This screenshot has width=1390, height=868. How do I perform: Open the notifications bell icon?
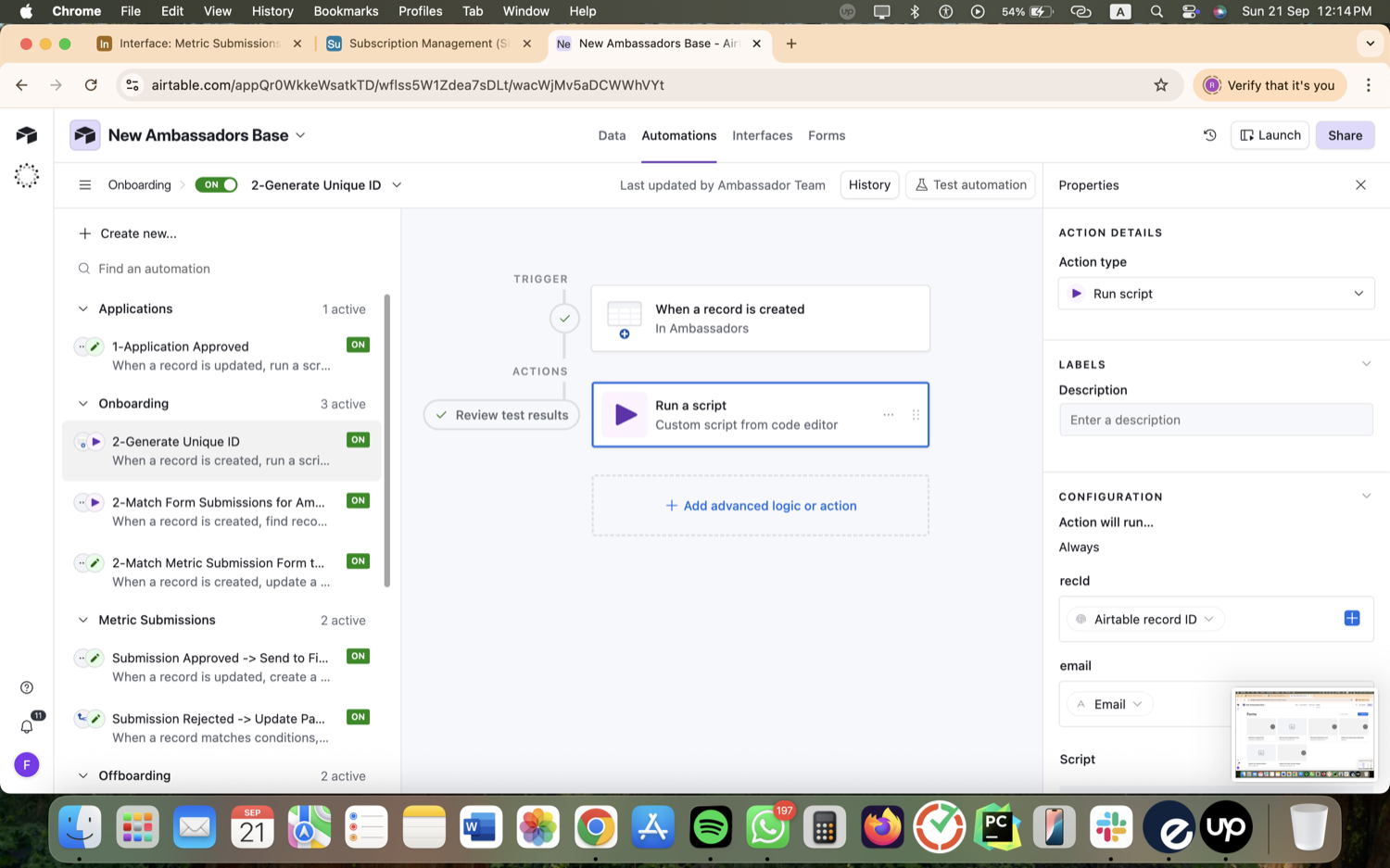(x=27, y=726)
